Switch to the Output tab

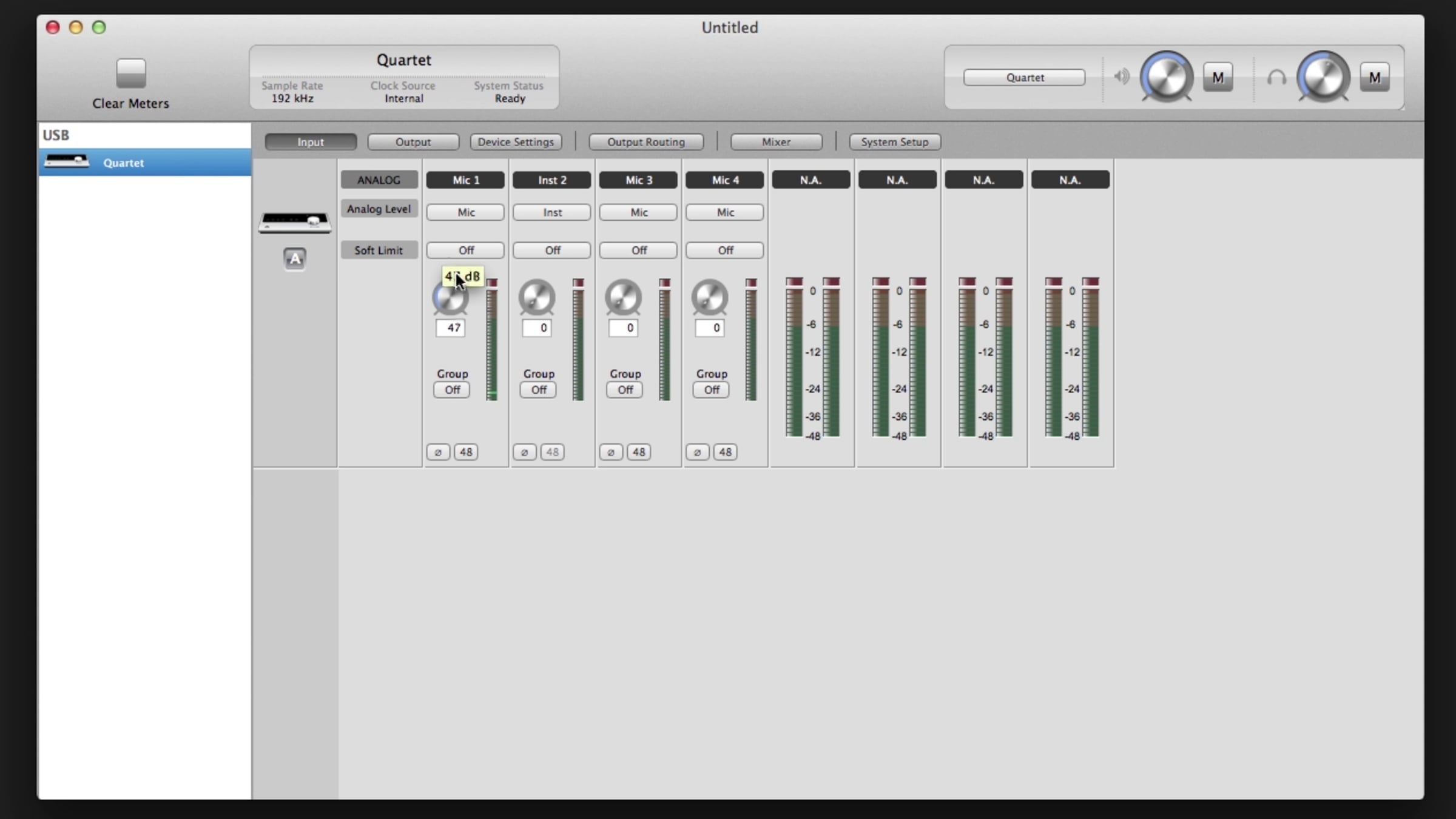coord(413,142)
